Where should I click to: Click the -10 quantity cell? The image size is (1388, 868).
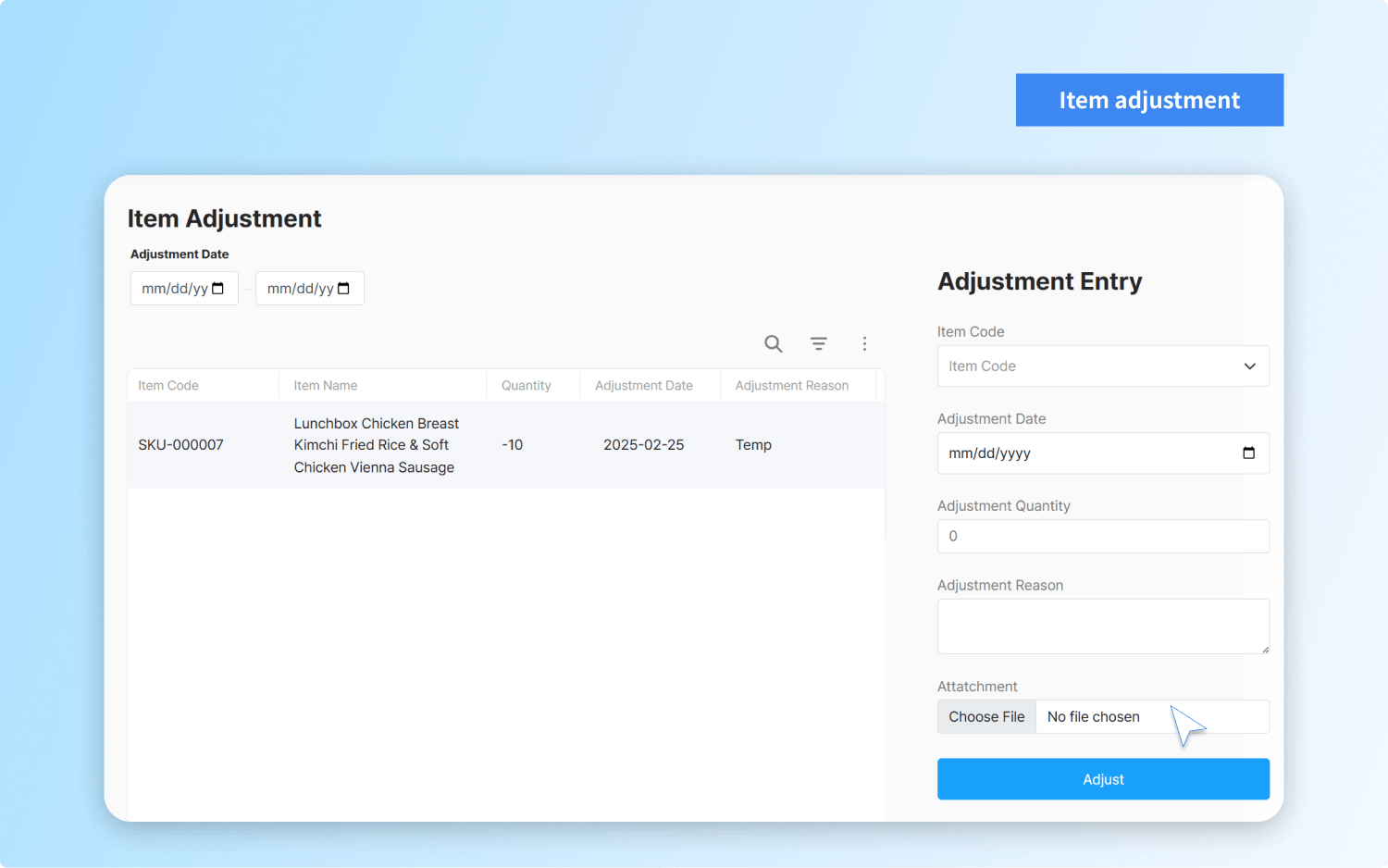point(513,445)
